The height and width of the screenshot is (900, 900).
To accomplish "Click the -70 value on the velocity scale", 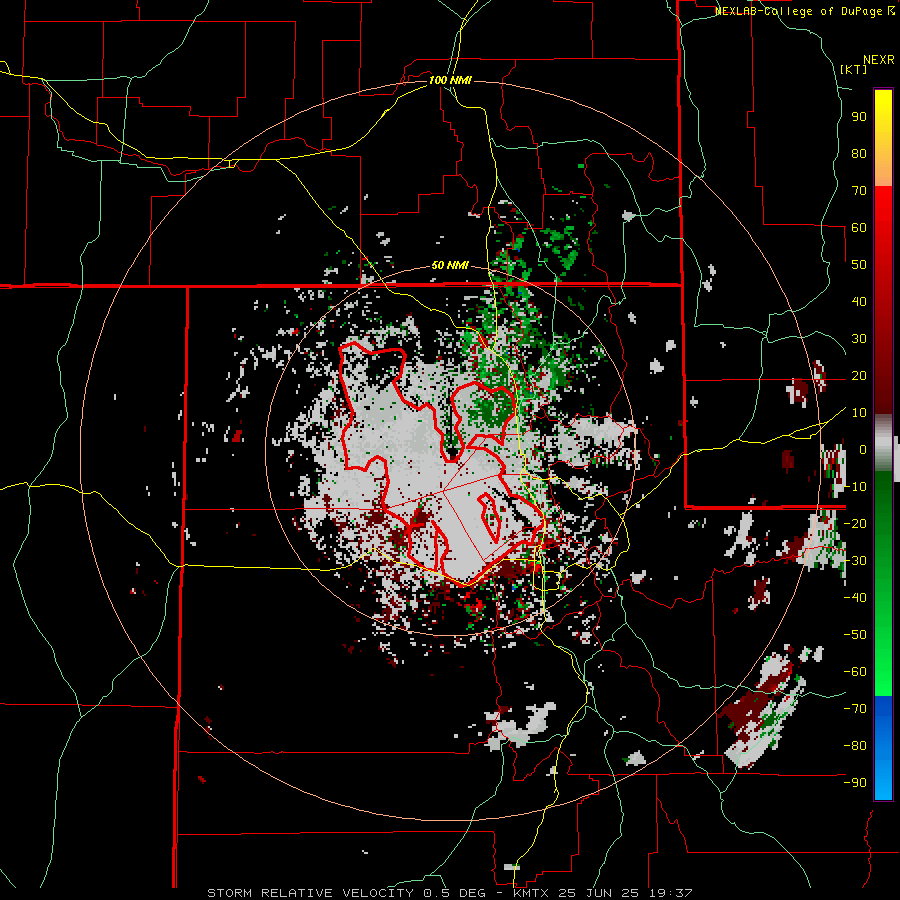I will [855, 709].
